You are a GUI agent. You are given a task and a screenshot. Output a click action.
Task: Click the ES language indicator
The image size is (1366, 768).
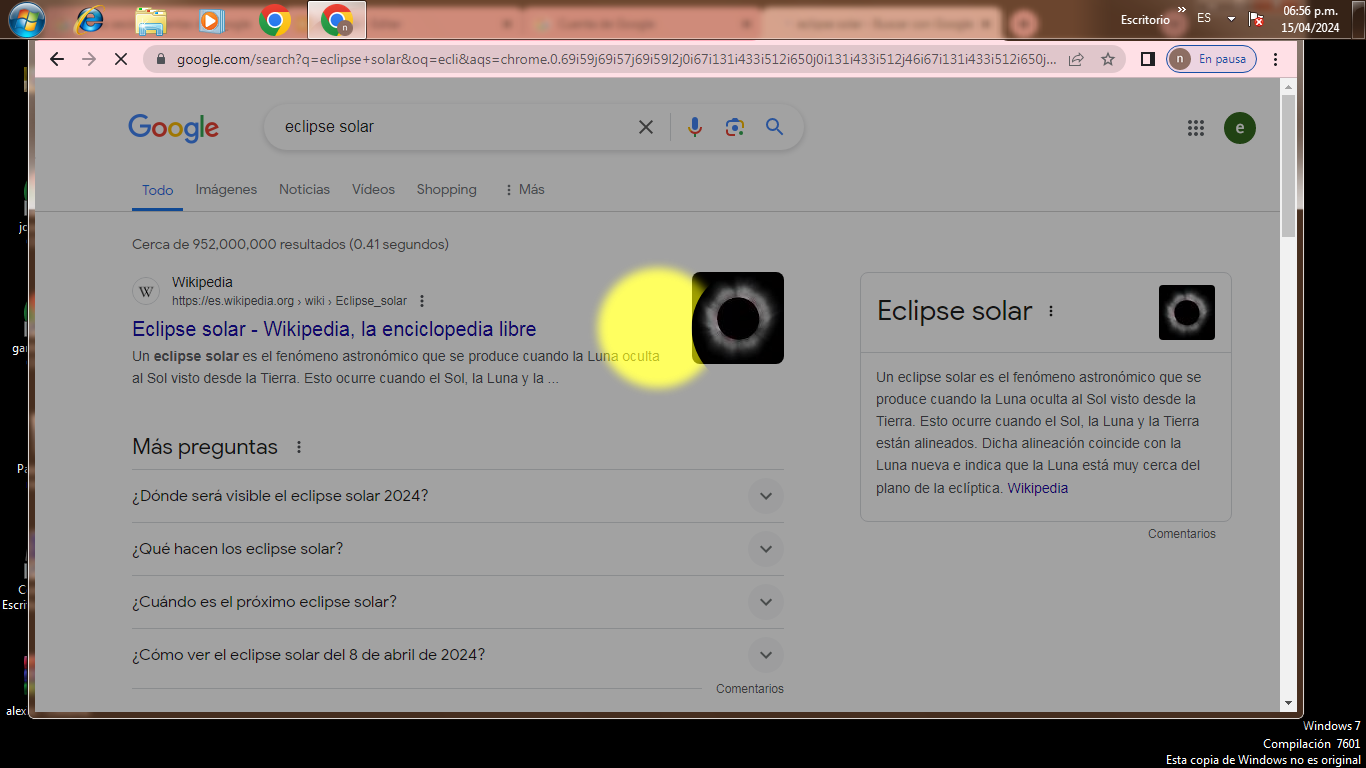[x=1204, y=18]
